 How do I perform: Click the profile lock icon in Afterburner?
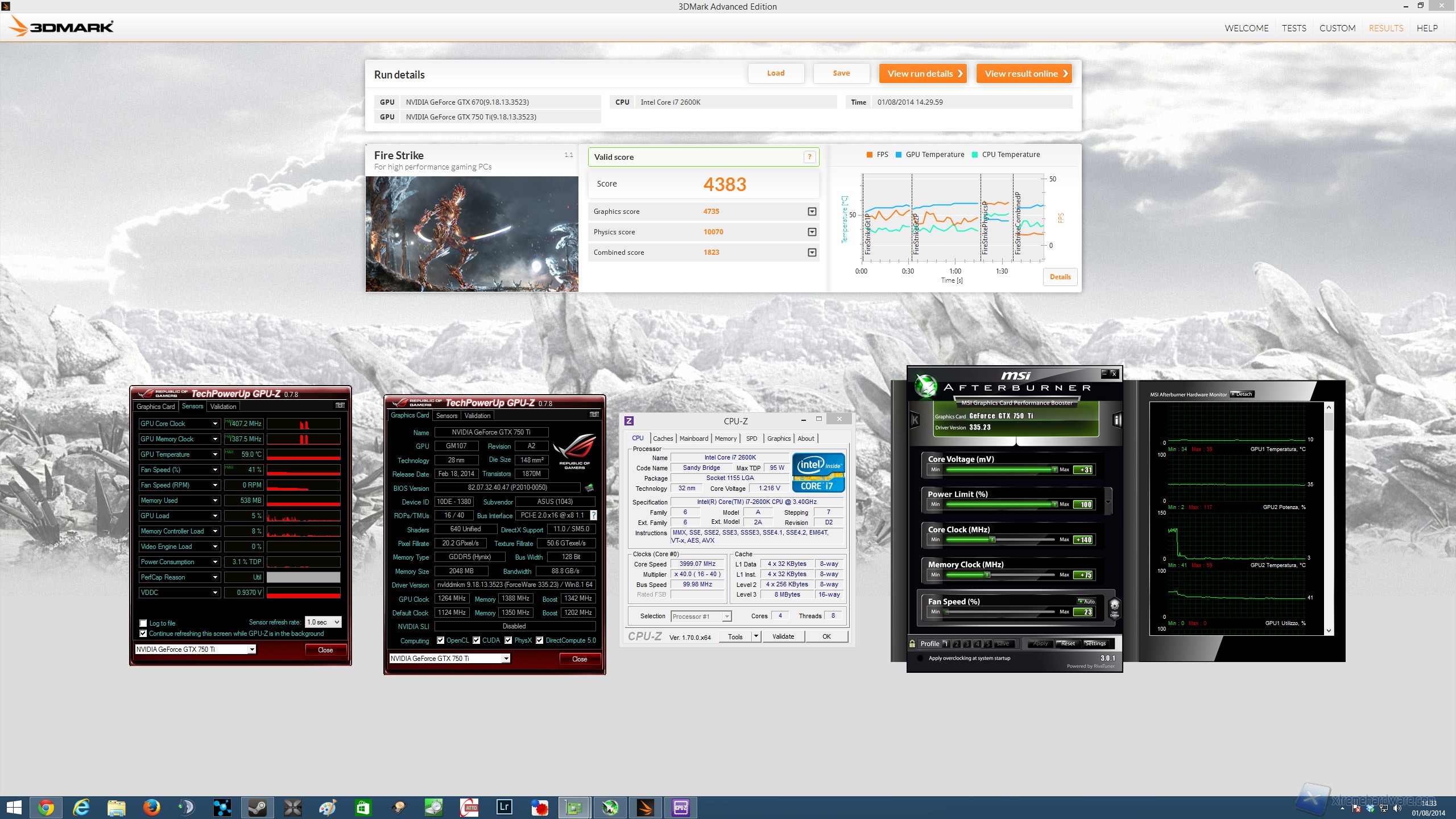[x=912, y=644]
